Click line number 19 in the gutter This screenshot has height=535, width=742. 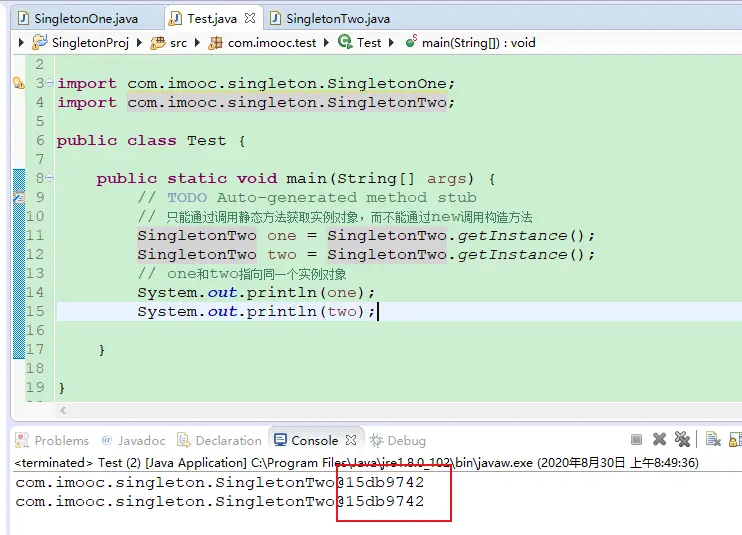pos(35,387)
